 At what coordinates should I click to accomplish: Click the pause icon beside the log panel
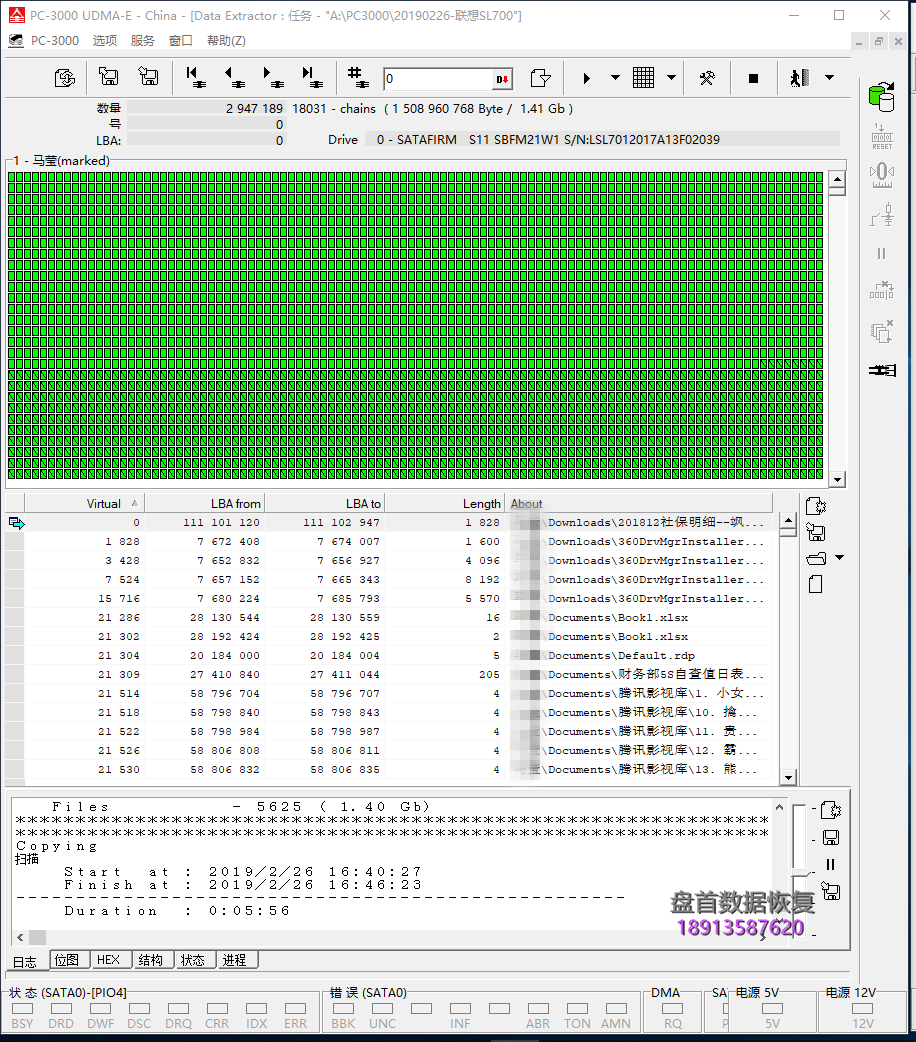[x=830, y=864]
